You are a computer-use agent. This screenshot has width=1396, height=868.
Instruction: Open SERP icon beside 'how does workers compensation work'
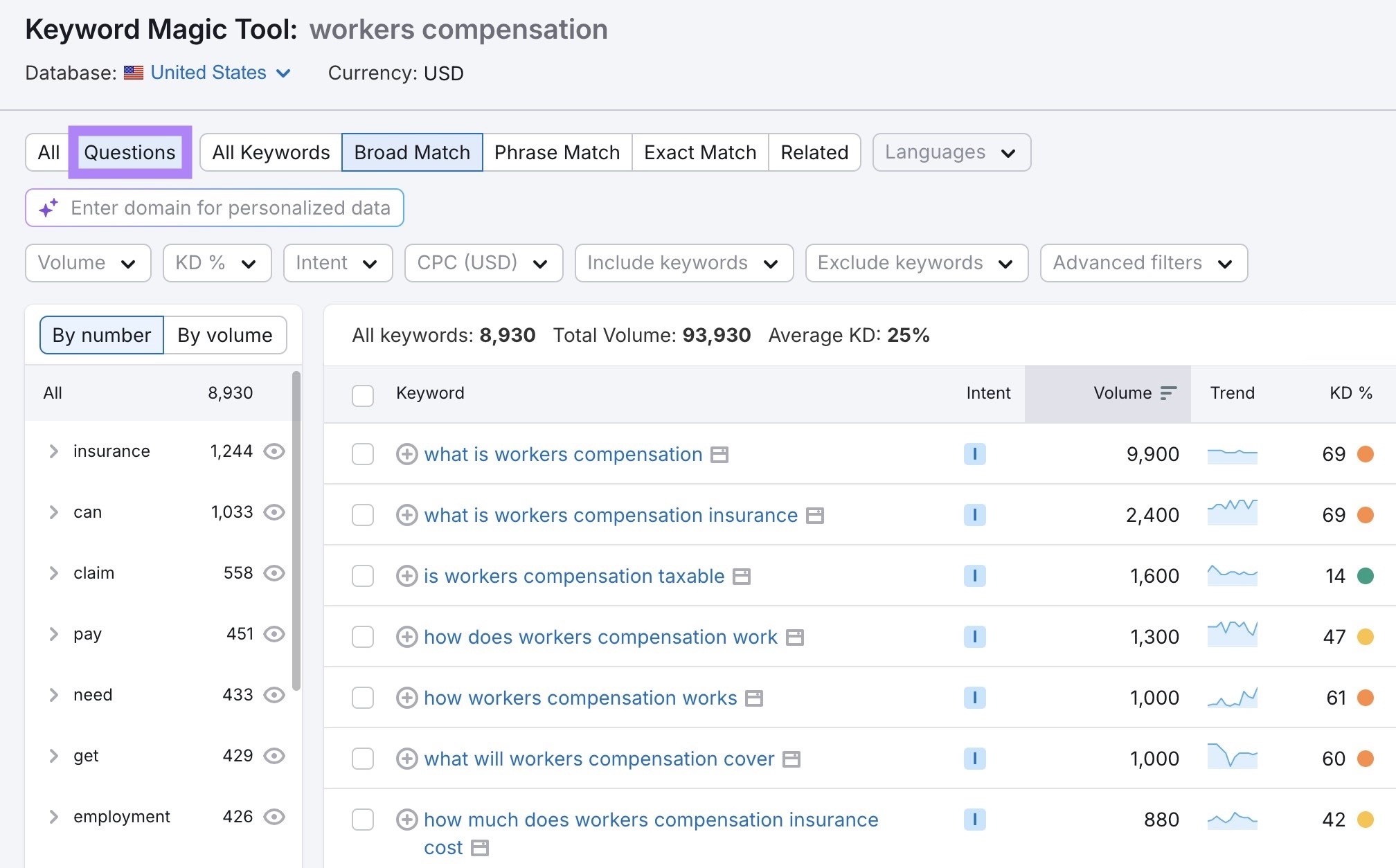(795, 638)
